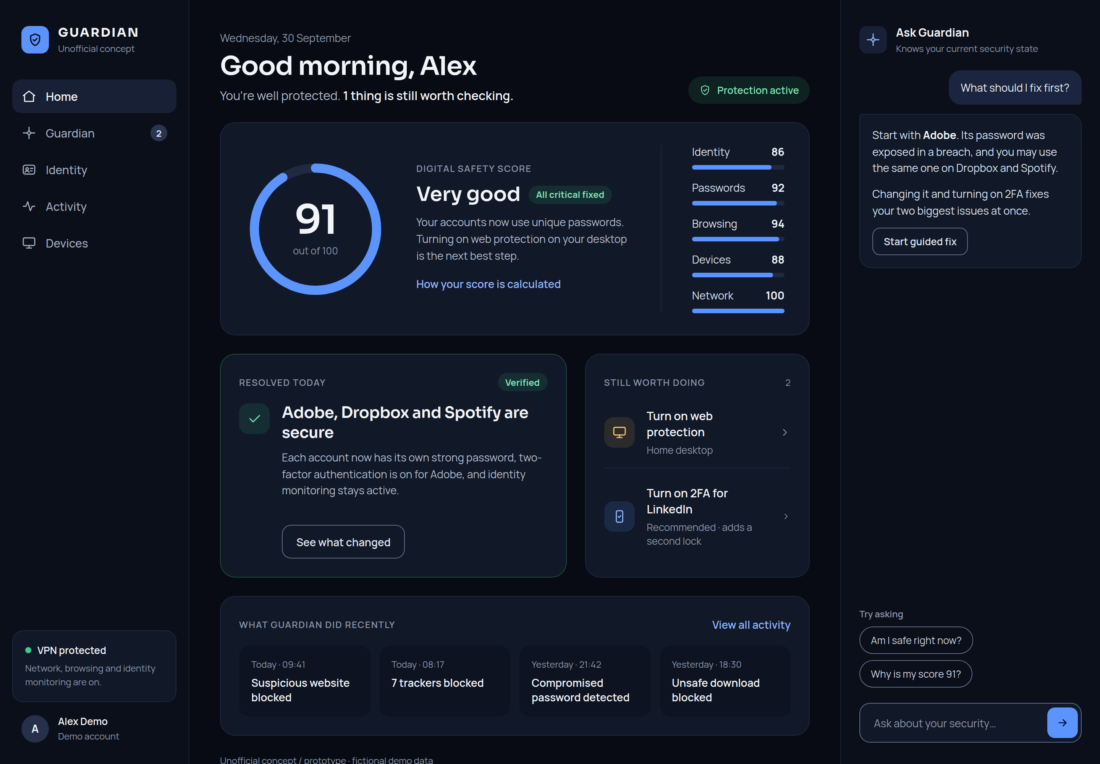Click the Devices monitor icon in sidebar
The image size is (1100, 764).
(x=29, y=243)
